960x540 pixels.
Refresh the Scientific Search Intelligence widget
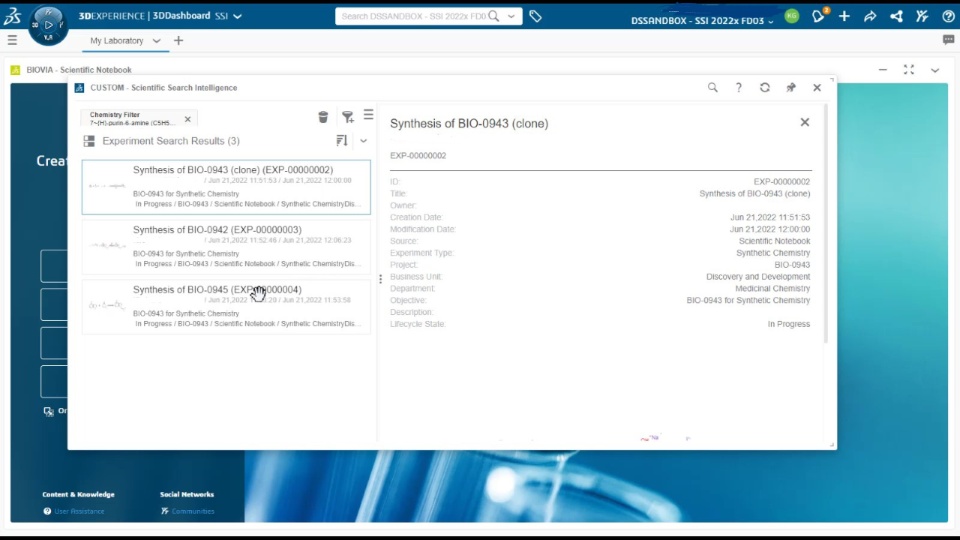[765, 88]
